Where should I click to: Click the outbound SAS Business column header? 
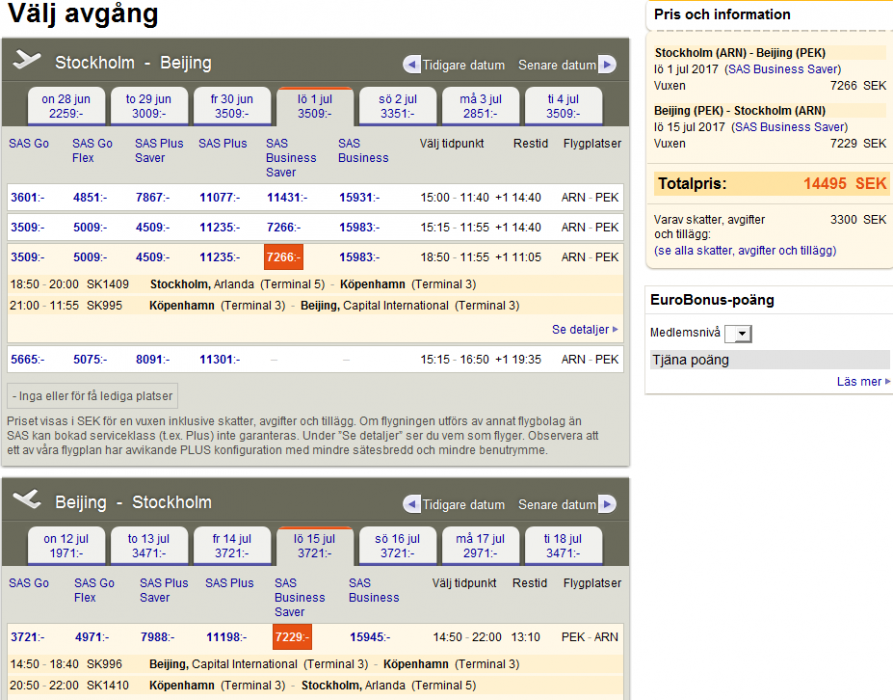[363, 150]
